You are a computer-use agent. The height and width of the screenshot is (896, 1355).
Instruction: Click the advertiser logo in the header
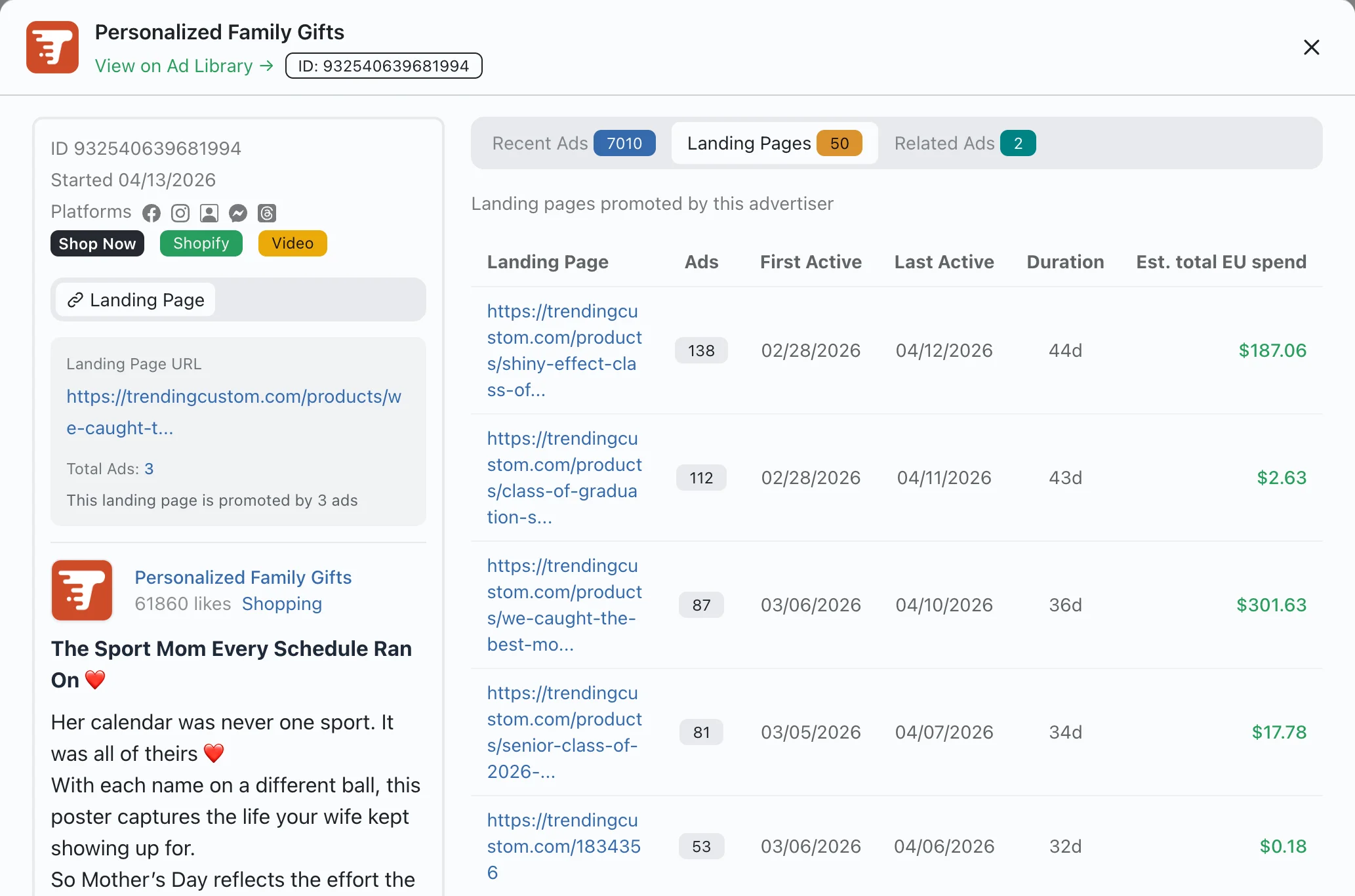pos(52,47)
